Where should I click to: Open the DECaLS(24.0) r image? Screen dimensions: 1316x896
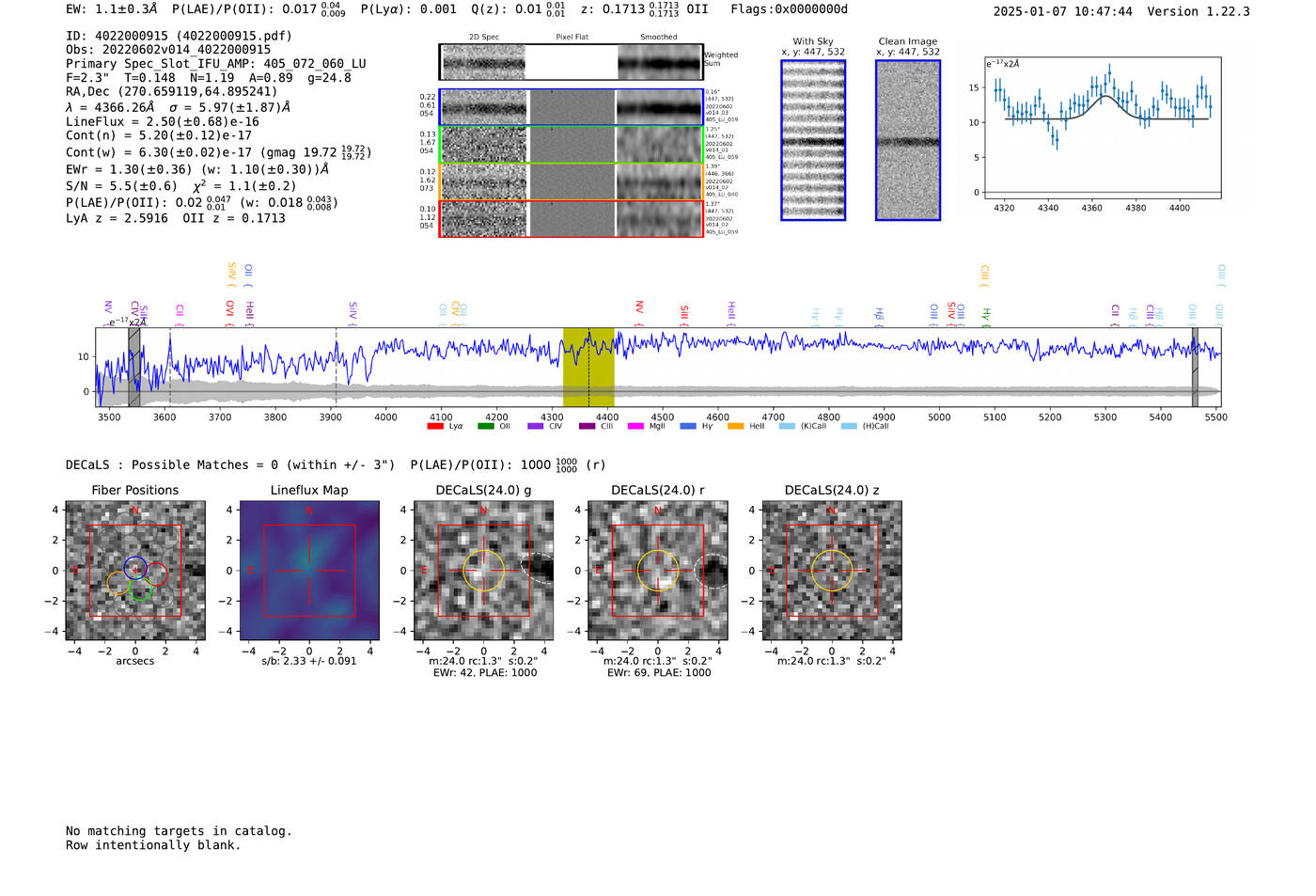pyautogui.click(x=658, y=570)
